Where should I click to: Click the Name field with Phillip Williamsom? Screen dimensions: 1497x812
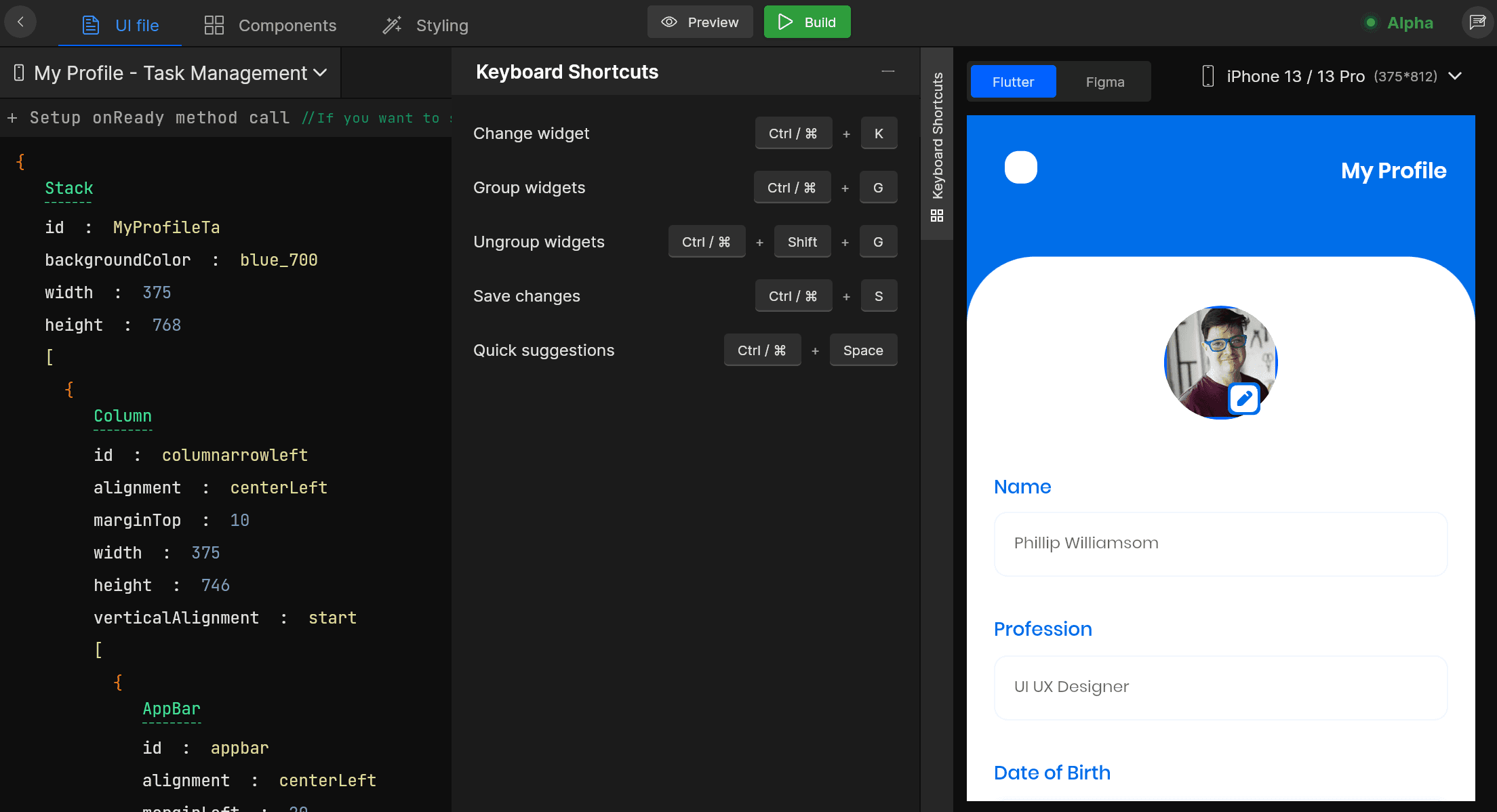click(x=1220, y=544)
